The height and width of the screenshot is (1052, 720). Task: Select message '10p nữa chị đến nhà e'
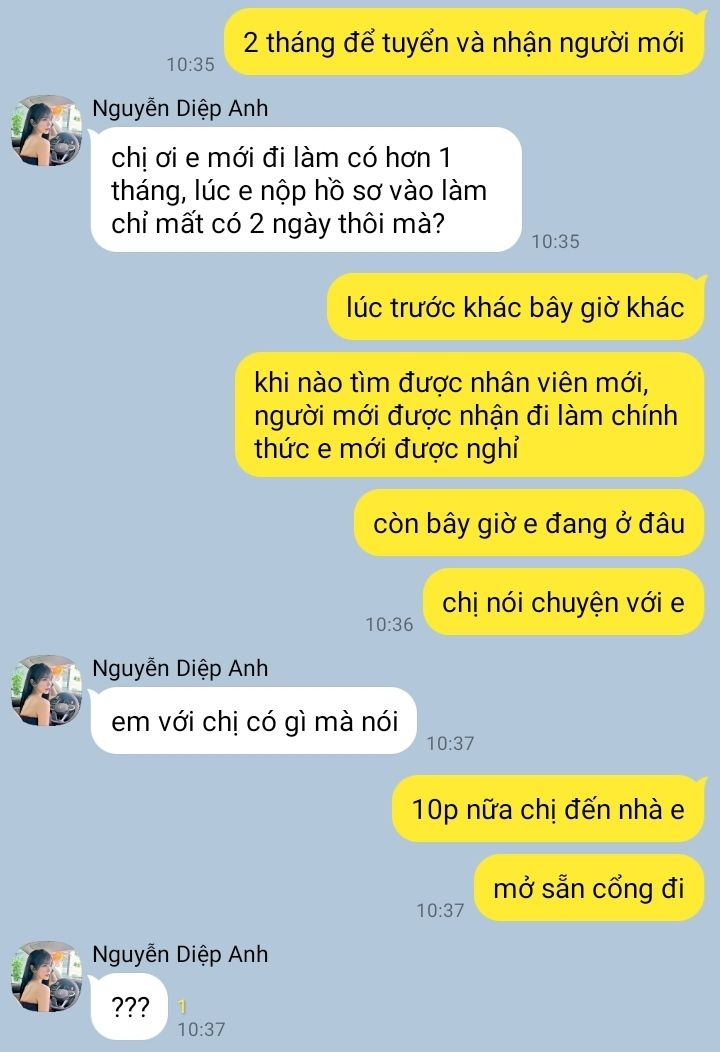[x=548, y=809]
